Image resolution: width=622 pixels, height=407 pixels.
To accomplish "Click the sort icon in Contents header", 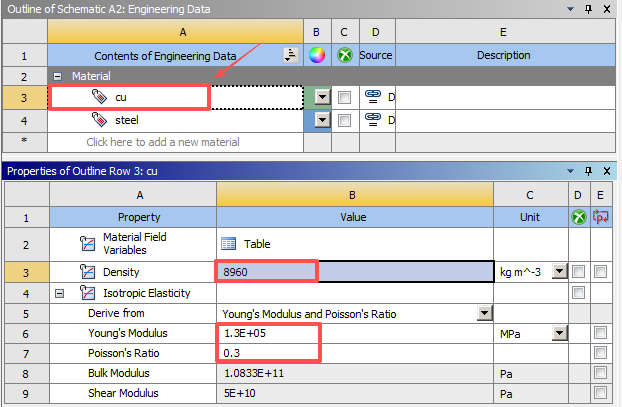I will point(290,55).
